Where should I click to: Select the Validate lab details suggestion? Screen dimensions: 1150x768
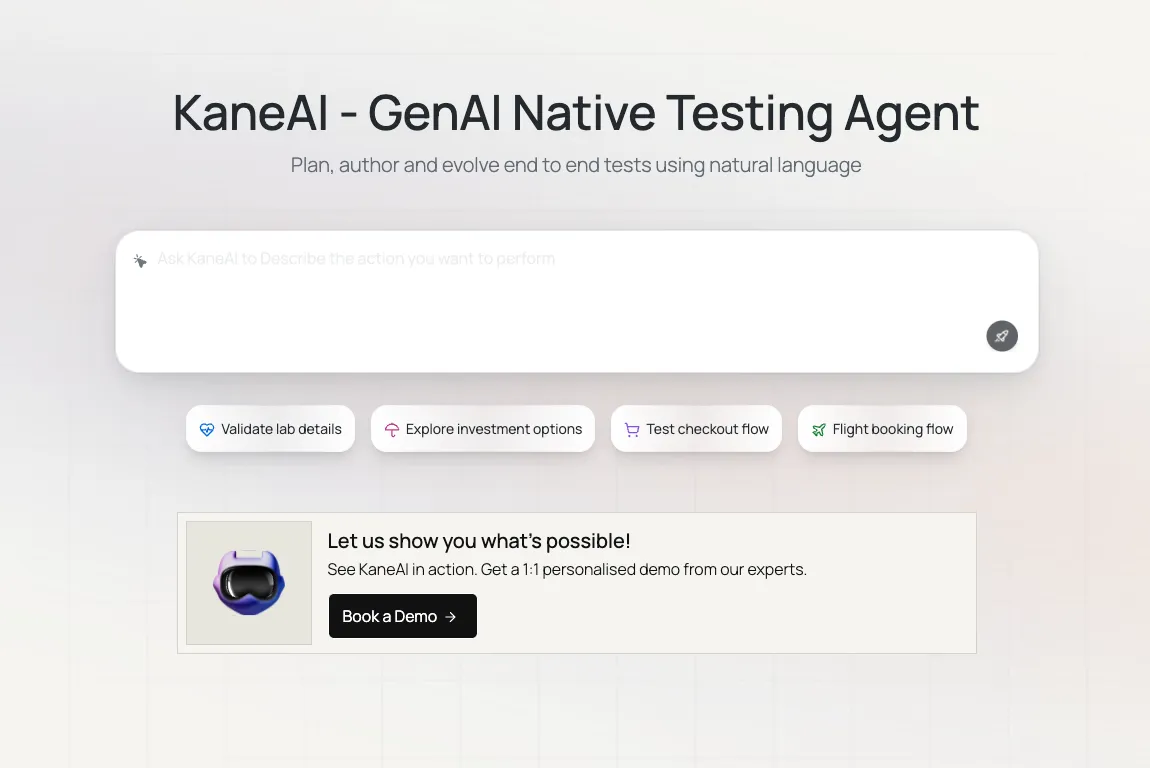pyautogui.click(x=270, y=428)
